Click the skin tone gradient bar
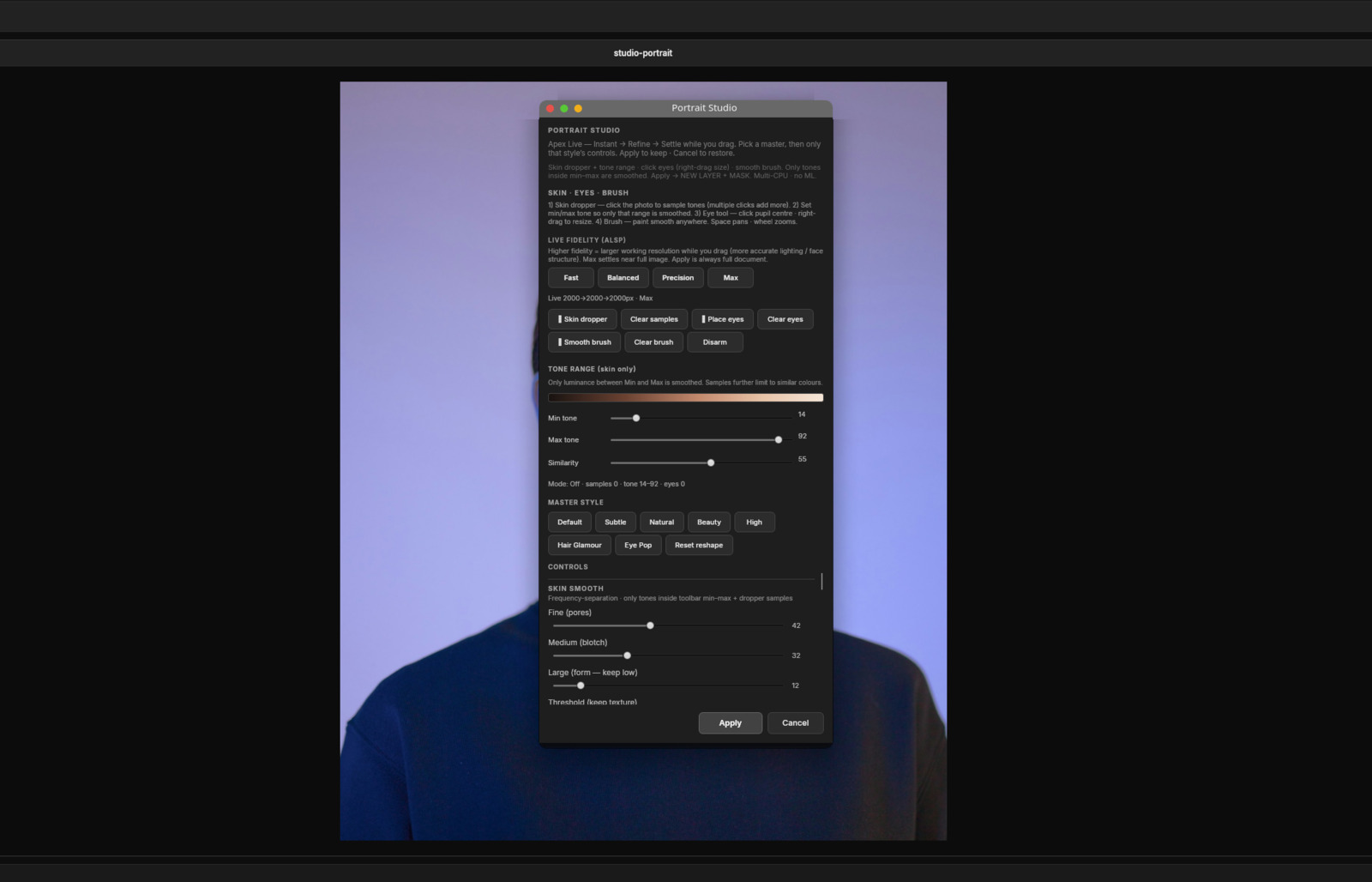The height and width of the screenshot is (882, 1372). pyautogui.click(x=685, y=397)
